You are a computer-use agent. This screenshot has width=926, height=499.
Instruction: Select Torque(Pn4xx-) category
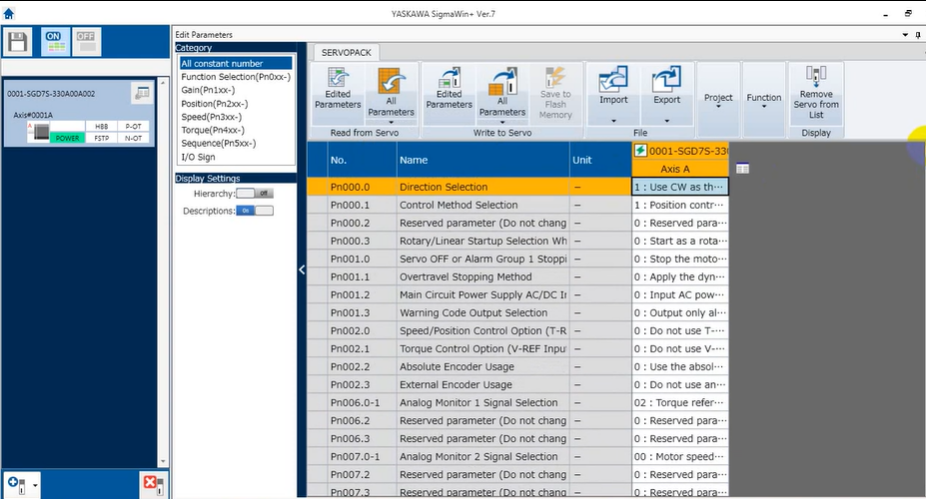pyautogui.click(x=212, y=130)
